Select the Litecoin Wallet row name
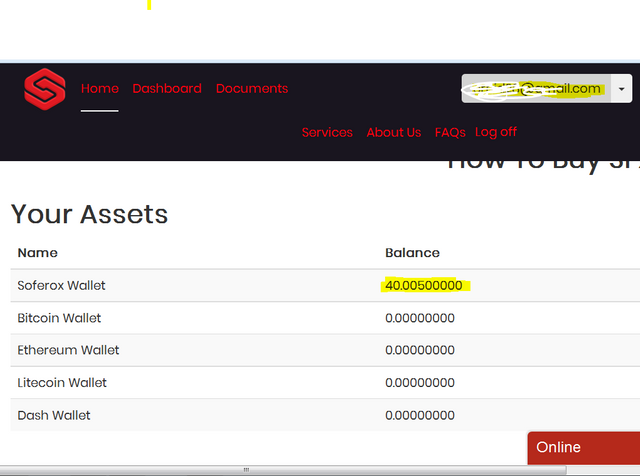The height and width of the screenshot is (476, 640). click(62, 383)
